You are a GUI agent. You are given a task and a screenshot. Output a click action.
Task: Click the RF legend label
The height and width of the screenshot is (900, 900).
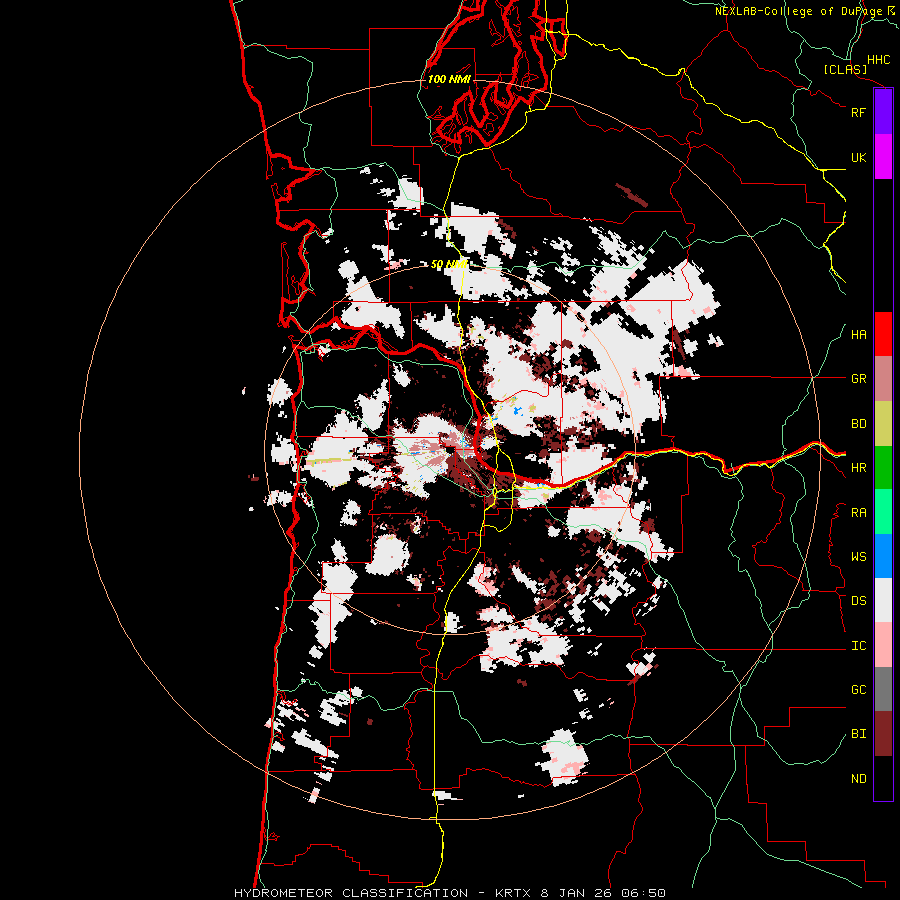coord(858,112)
